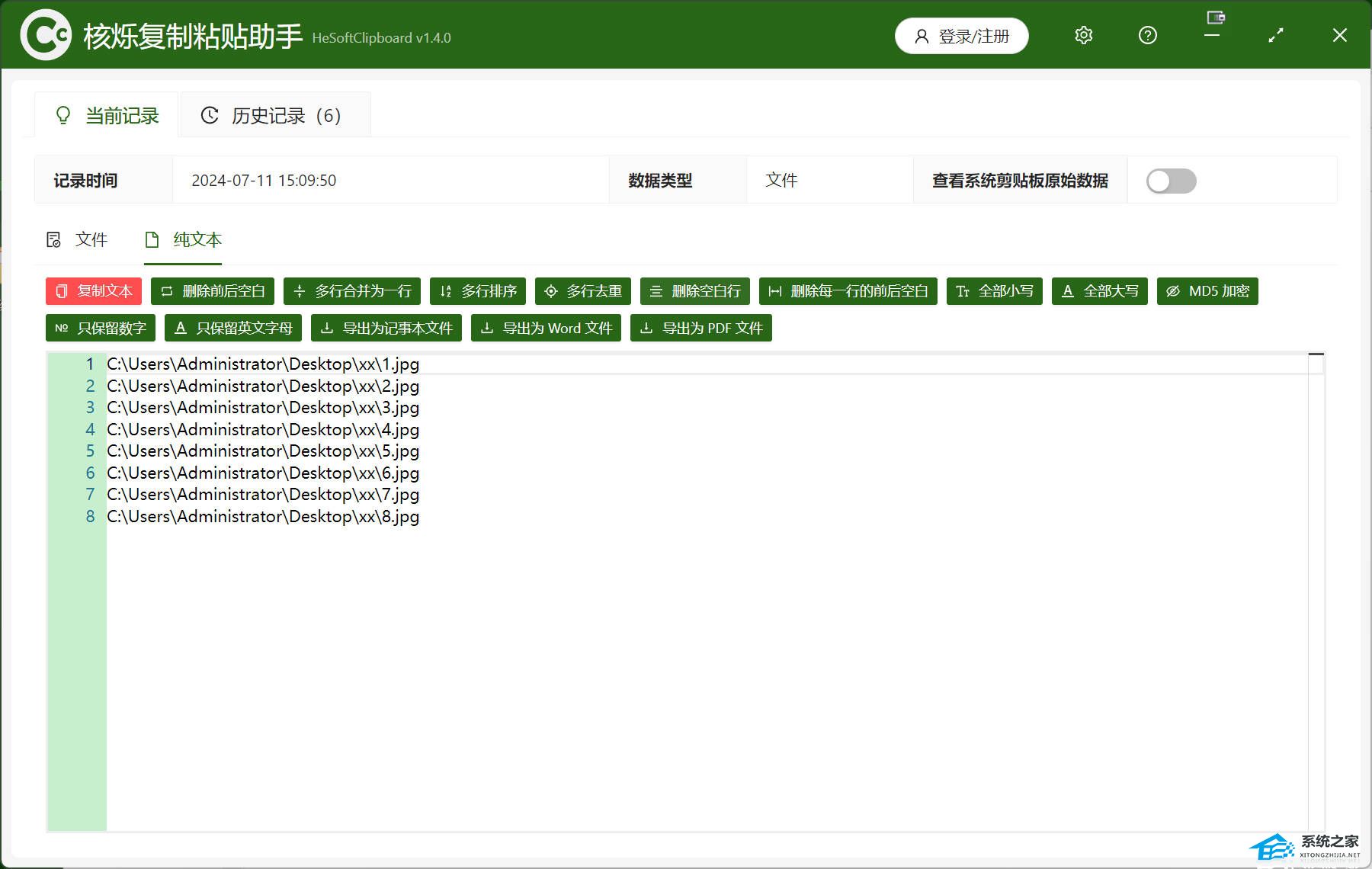Viewport: 1372px width, 869px height.
Task: Click 删除每一行的前后空白 button
Action: (x=848, y=291)
